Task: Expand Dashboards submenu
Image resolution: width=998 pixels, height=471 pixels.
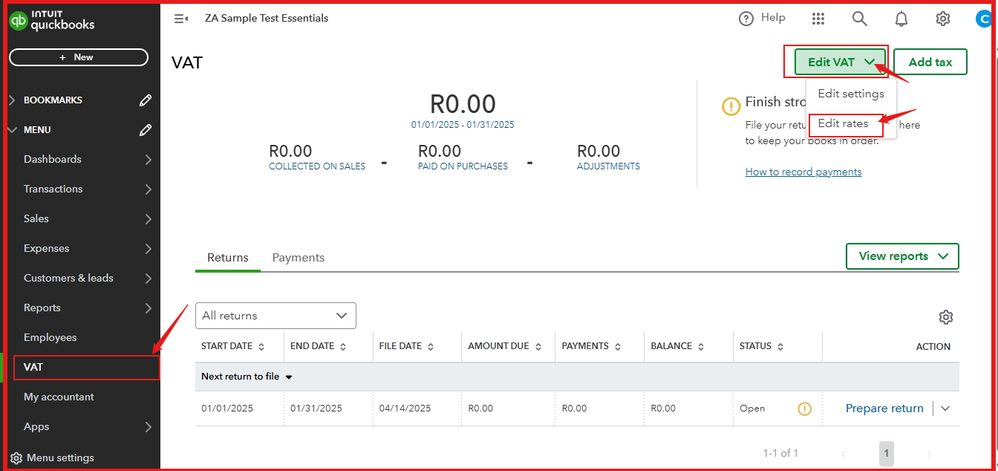Action: click(148, 160)
